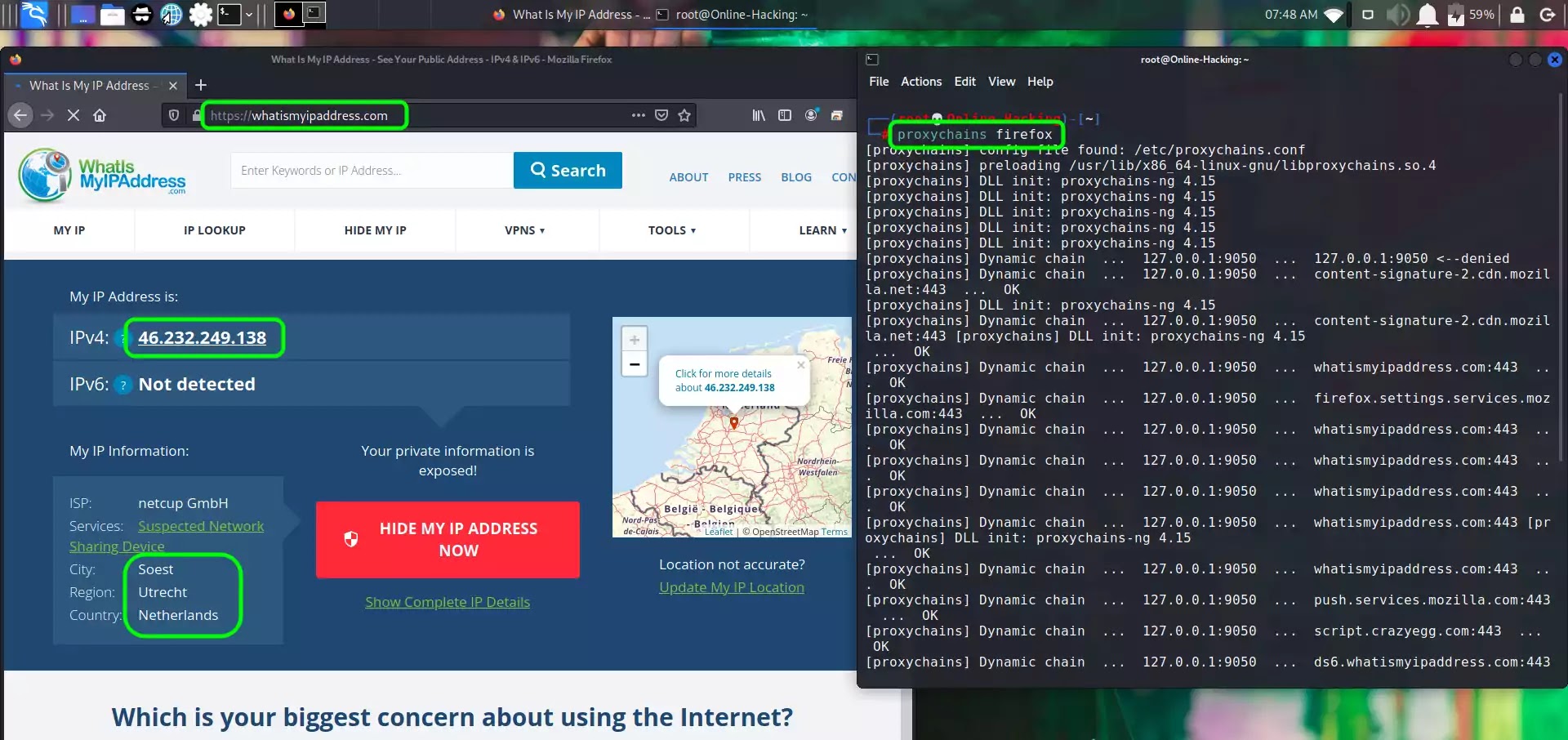Open the Kali Linux applications menu
The image size is (1568, 740).
[x=34, y=14]
